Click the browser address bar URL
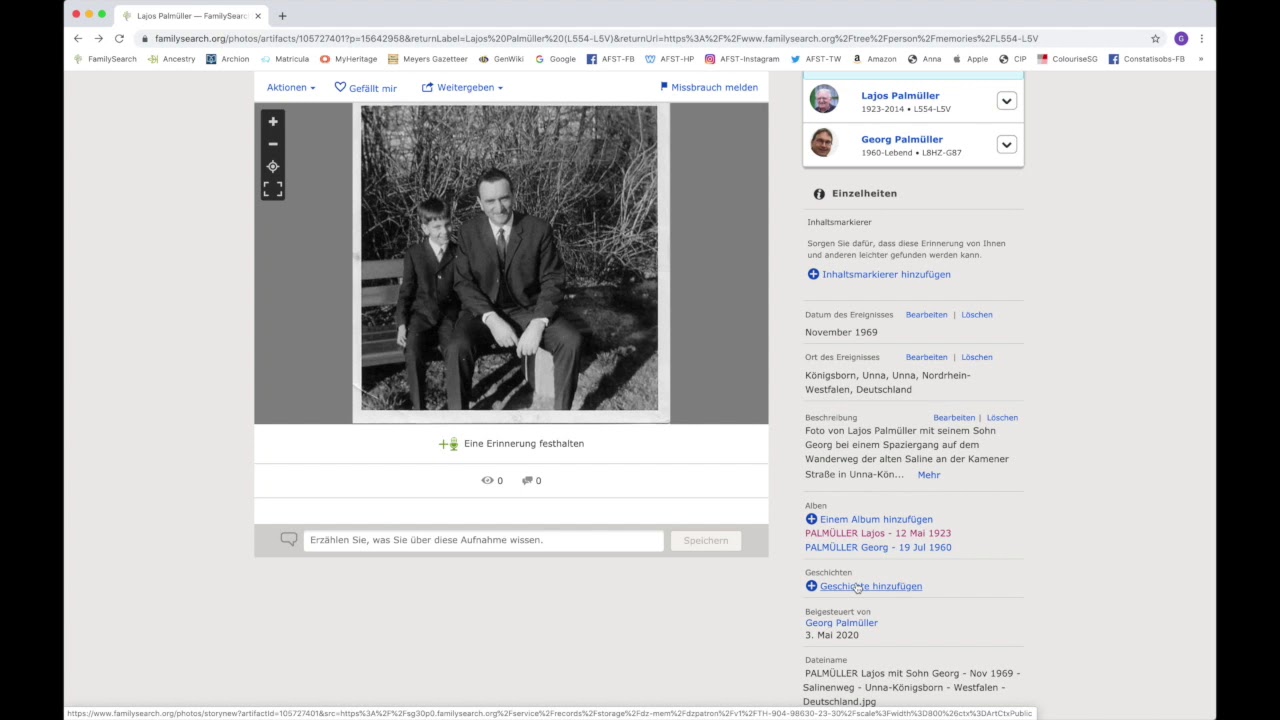This screenshot has height=720, width=1280. click(x=596, y=38)
